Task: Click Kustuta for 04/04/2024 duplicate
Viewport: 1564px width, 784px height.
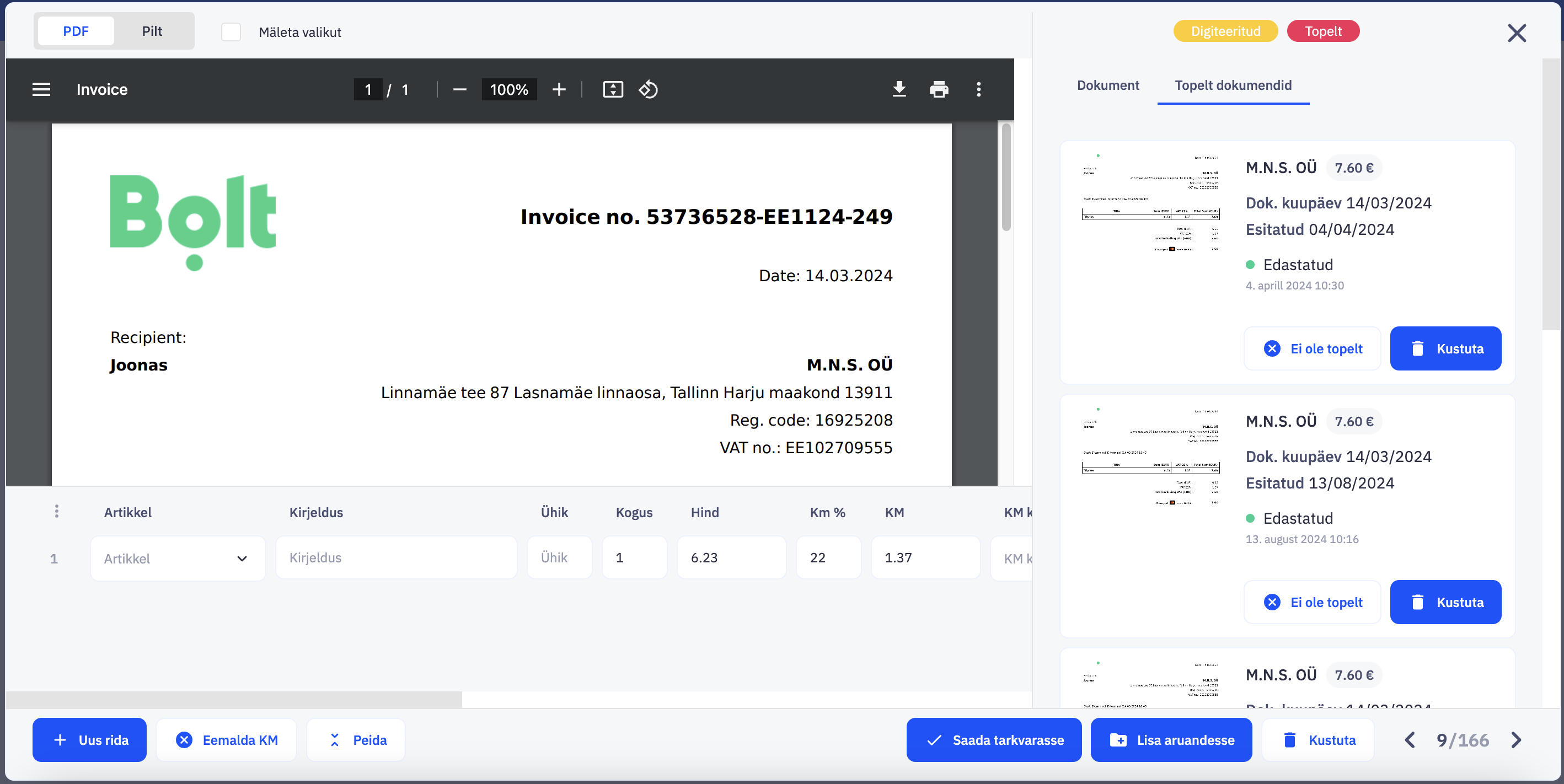Action: point(1445,348)
